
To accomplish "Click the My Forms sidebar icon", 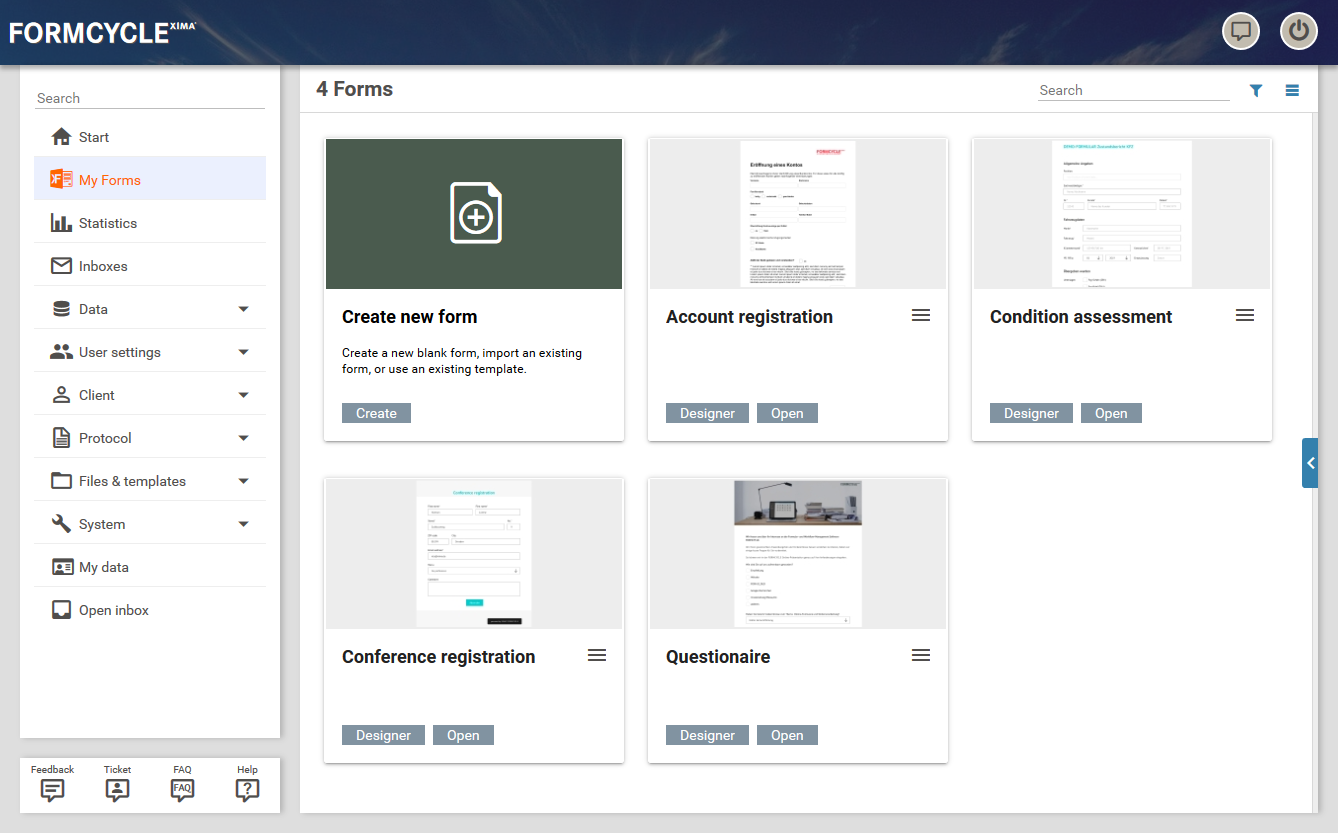I will 62,180.
